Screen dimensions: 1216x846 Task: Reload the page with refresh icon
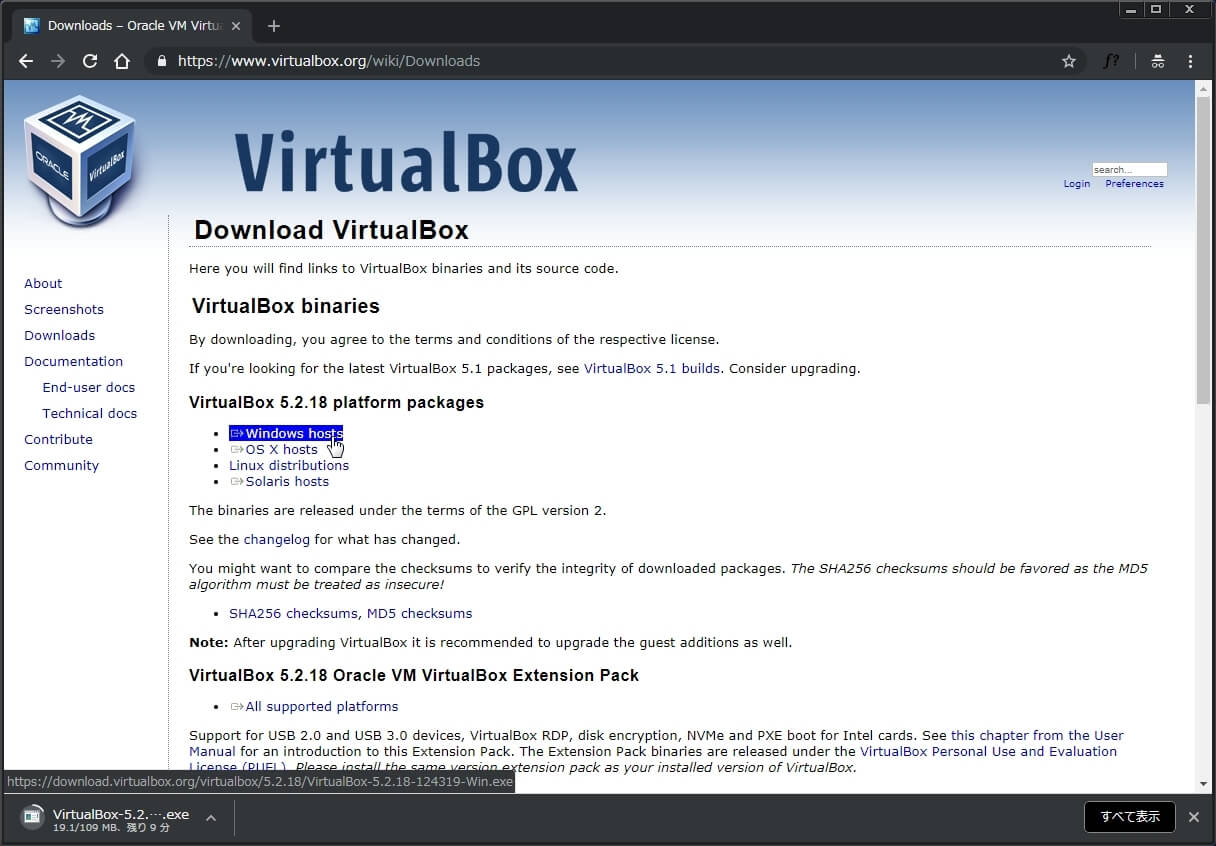[90, 61]
